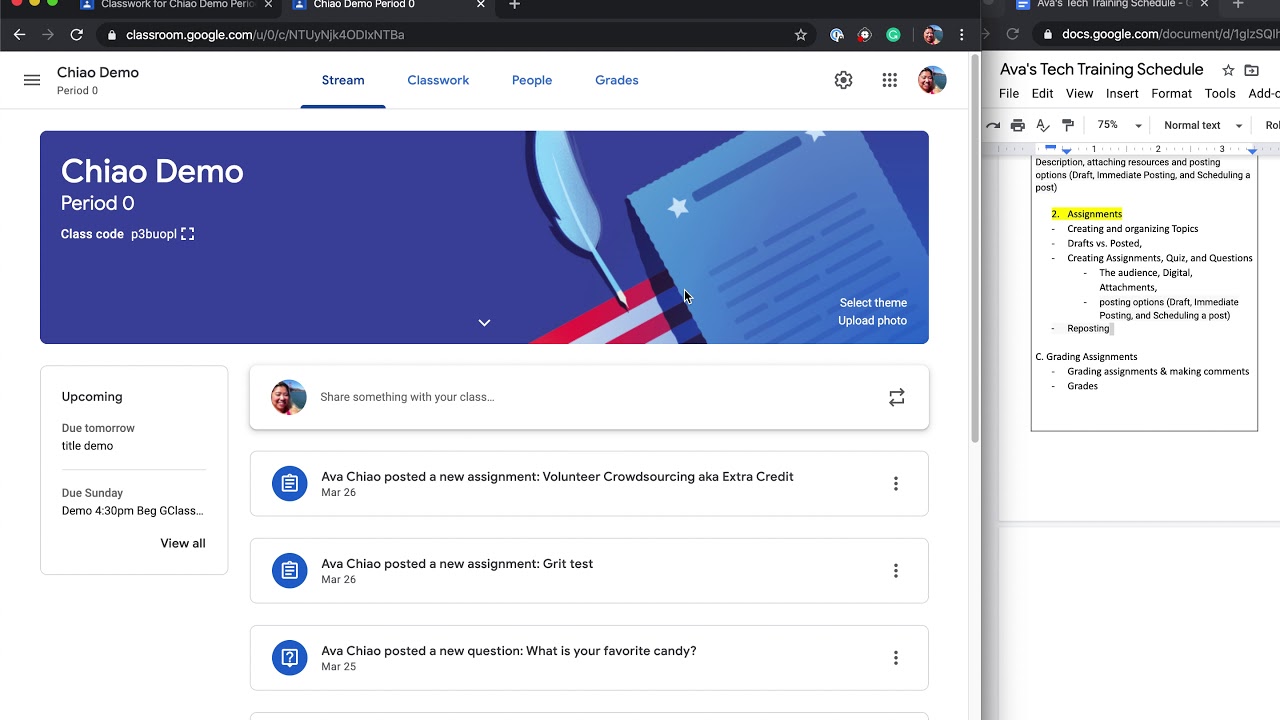Reload the Classroom page
Screen dimensions: 1280x720
pos(76,35)
